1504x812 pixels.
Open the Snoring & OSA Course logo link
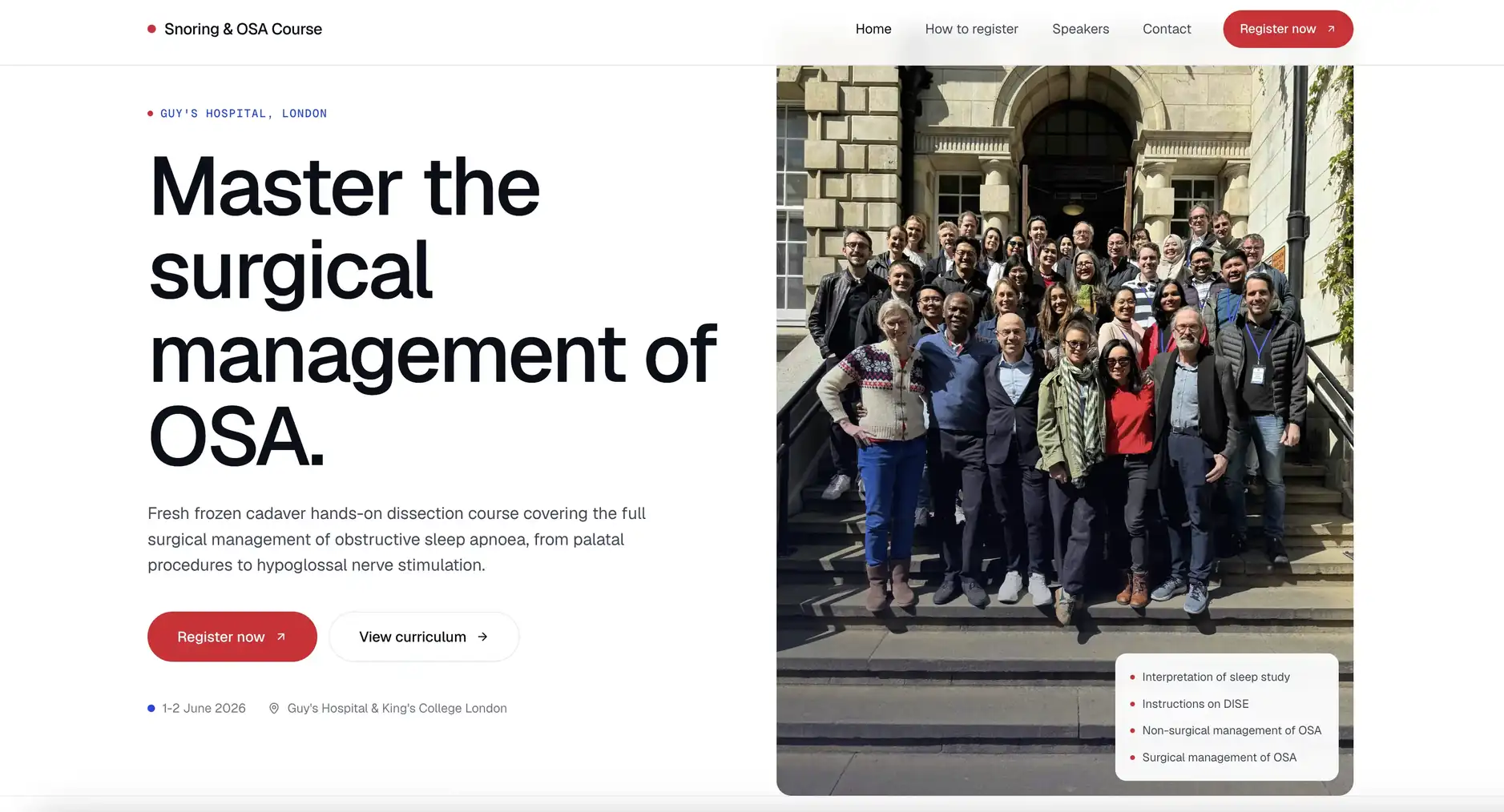pyautogui.click(x=235, y=29)
